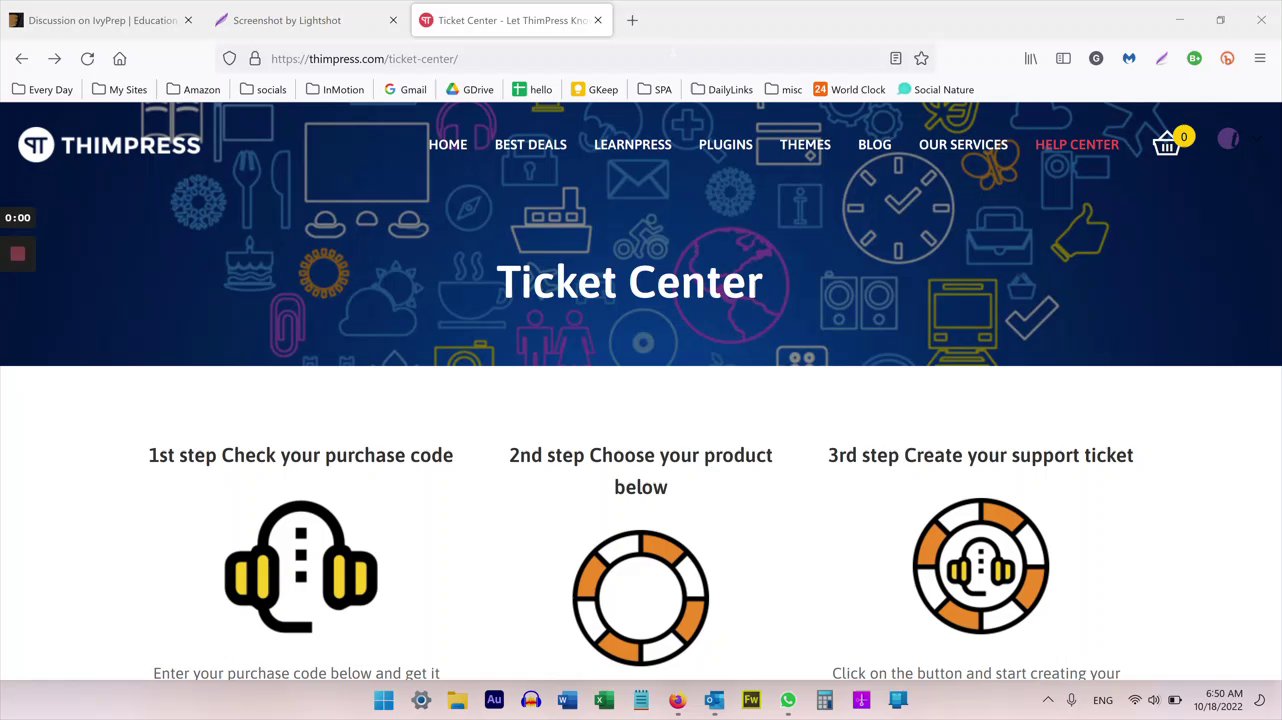
Task: Reload the page
Action: pyautogui.click(x=87, y=59)
